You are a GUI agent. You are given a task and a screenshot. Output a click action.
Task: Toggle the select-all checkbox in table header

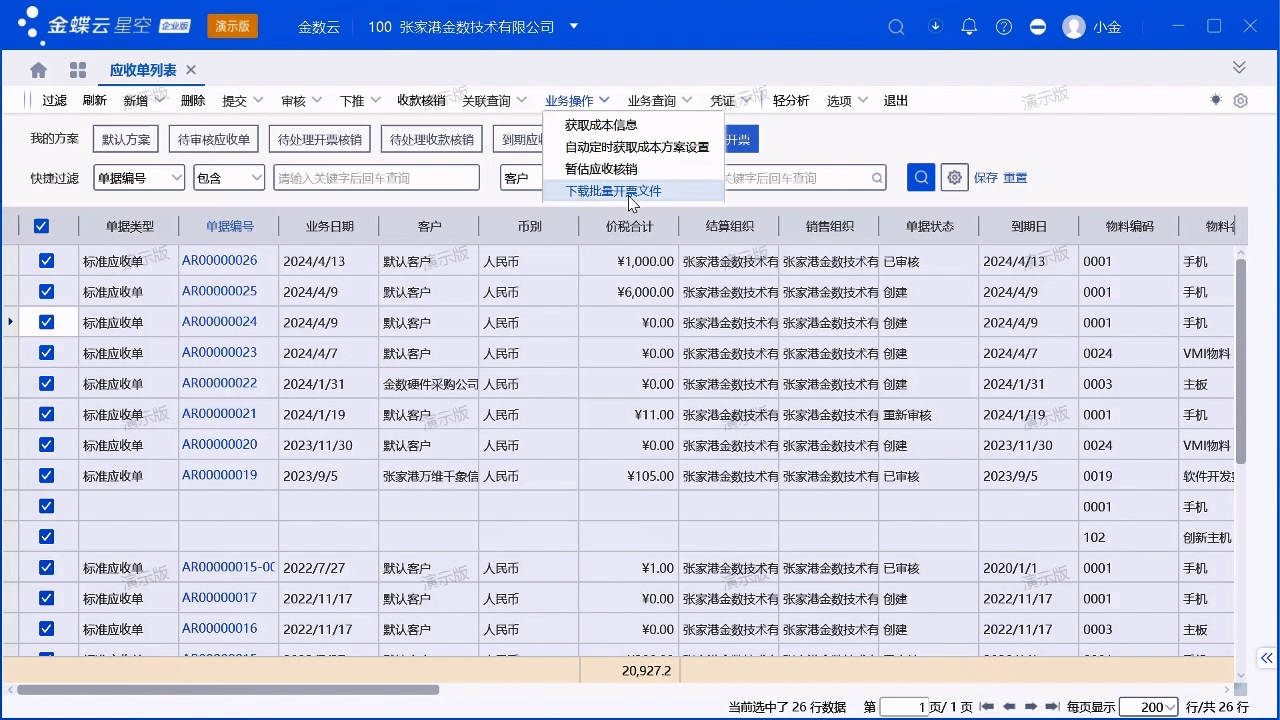41,226
